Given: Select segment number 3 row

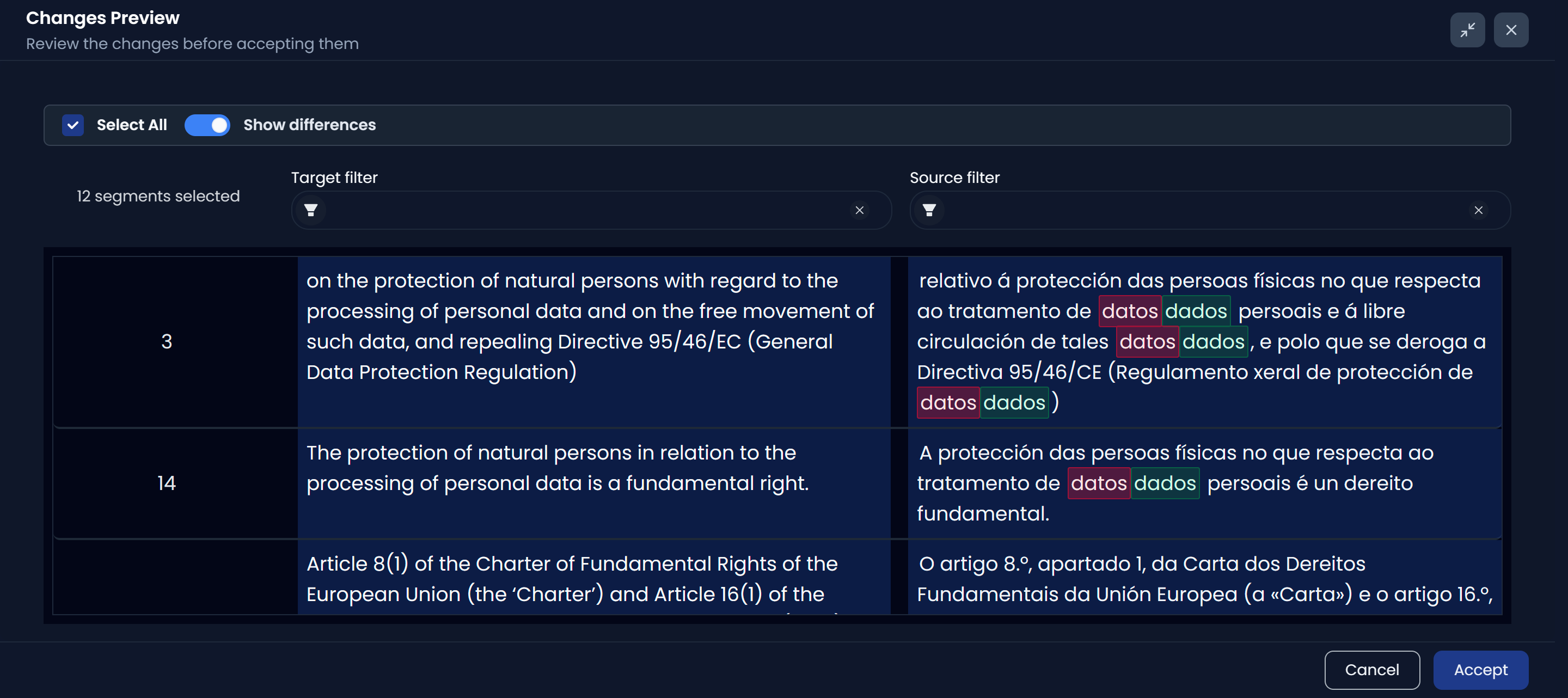Looking at the screenshot, I should click(x=166, y=341).
